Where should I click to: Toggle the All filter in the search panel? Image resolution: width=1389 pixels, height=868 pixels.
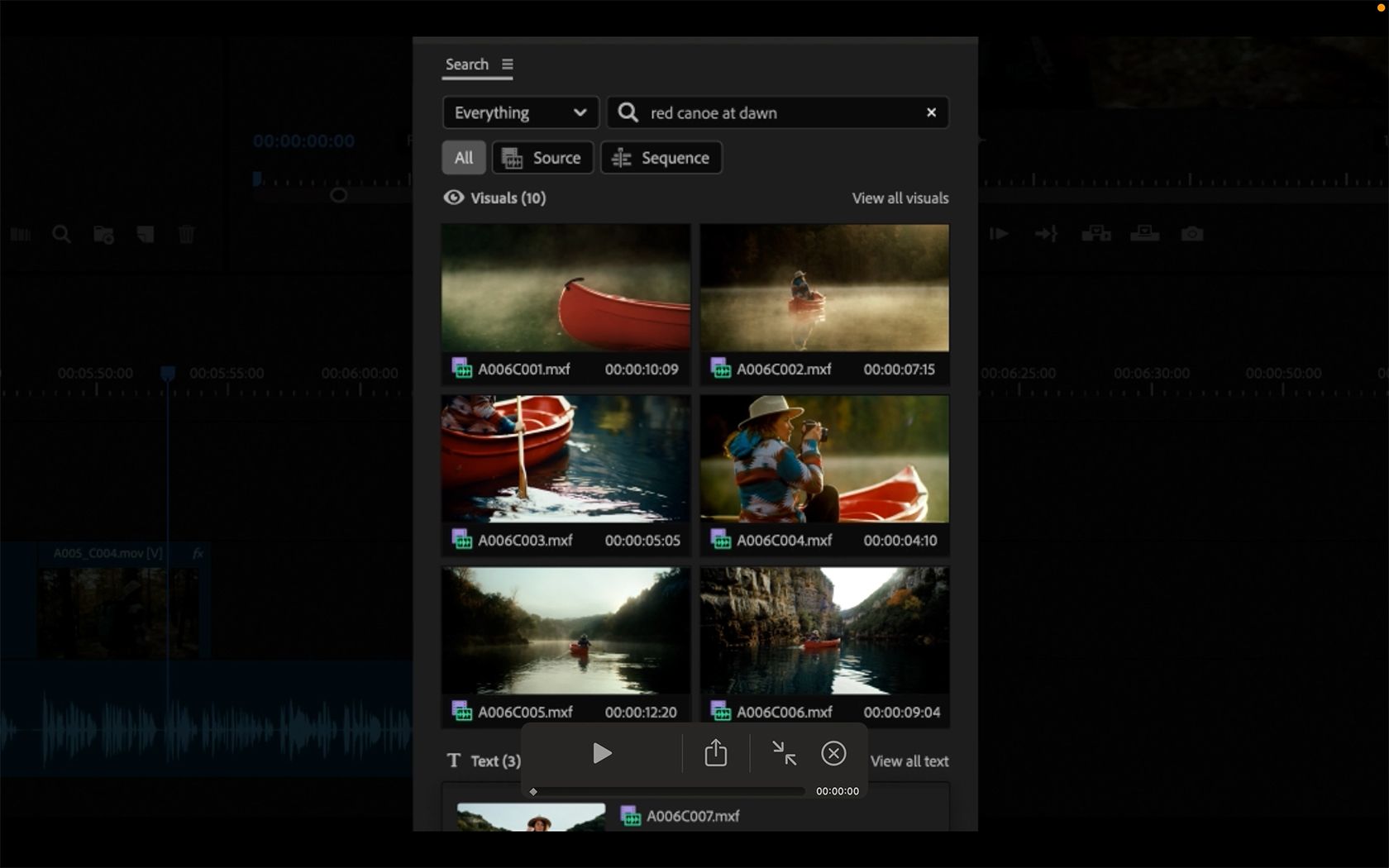coord(463,157)
